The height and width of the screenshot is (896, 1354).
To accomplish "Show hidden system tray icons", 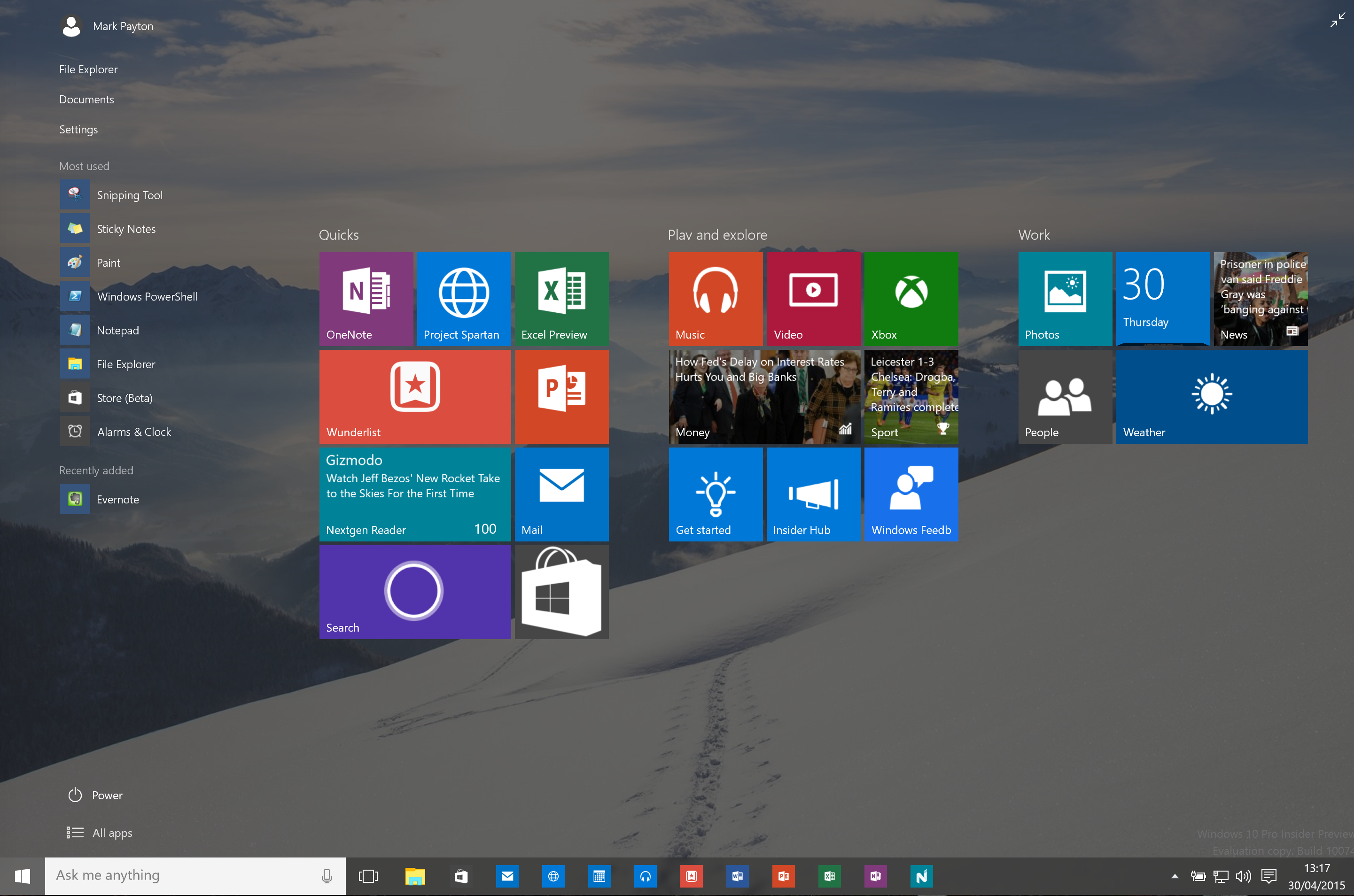I will pyautogui.click(x=1175, y=876).
